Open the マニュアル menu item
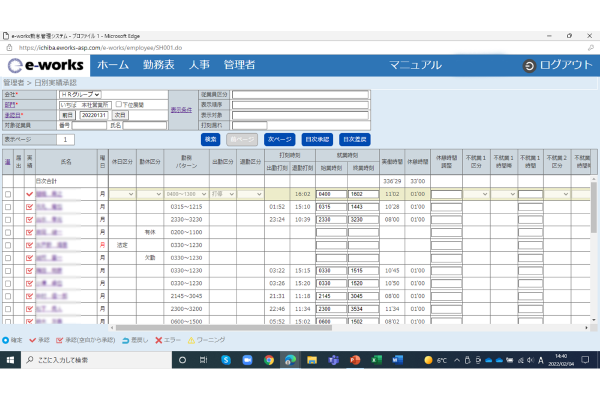This screenshot has height=400, width=600. (416, 65)
